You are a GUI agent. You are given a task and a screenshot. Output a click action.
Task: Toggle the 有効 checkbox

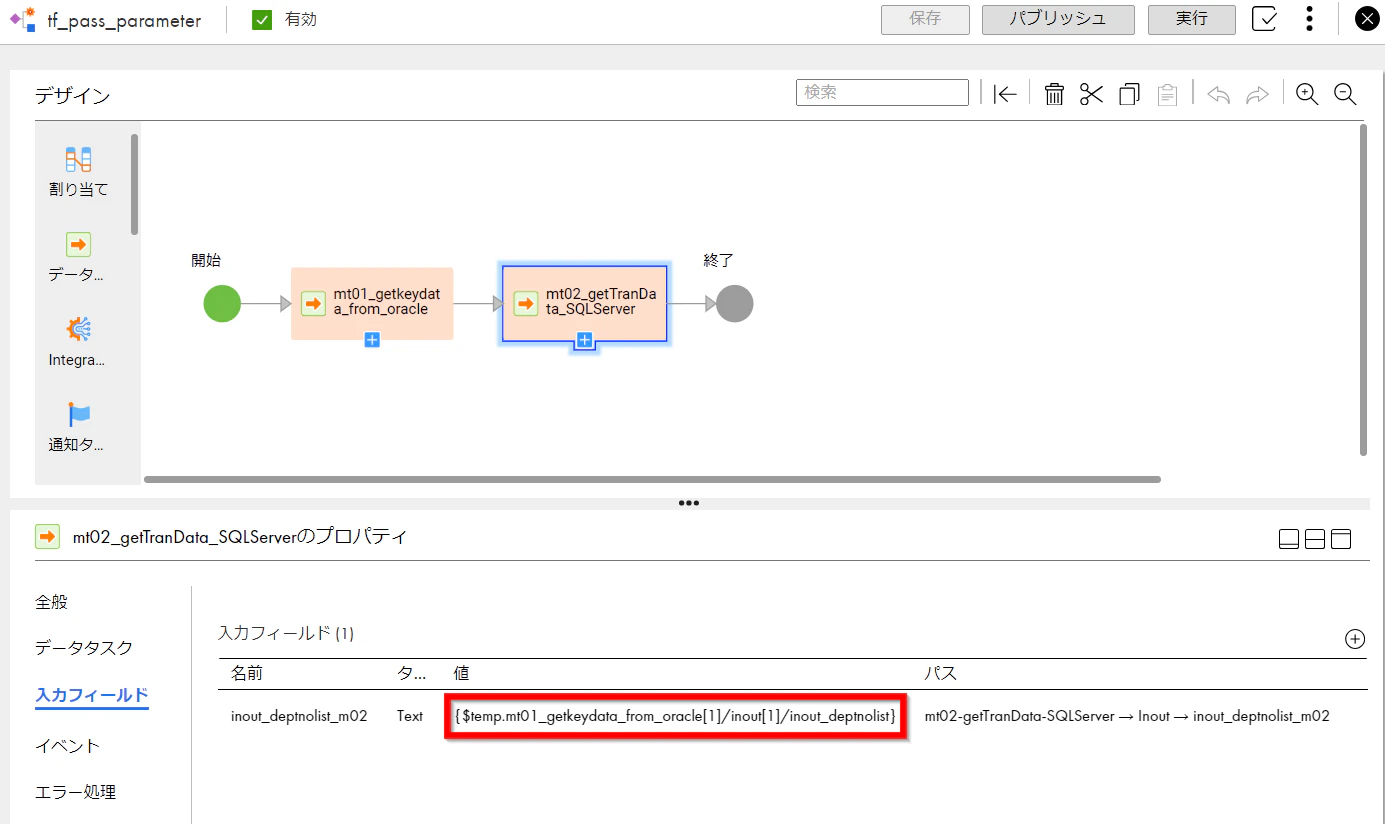pos(262,19)
